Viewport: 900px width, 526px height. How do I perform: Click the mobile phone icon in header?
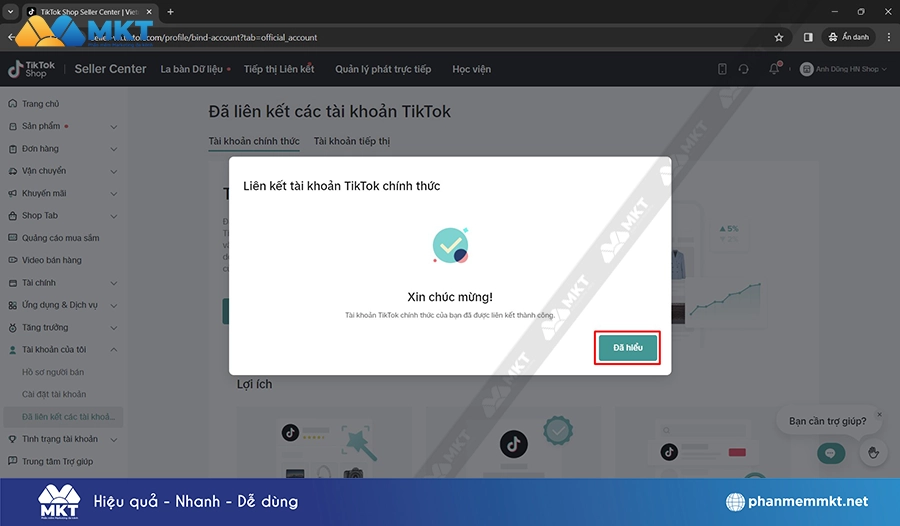722,69
